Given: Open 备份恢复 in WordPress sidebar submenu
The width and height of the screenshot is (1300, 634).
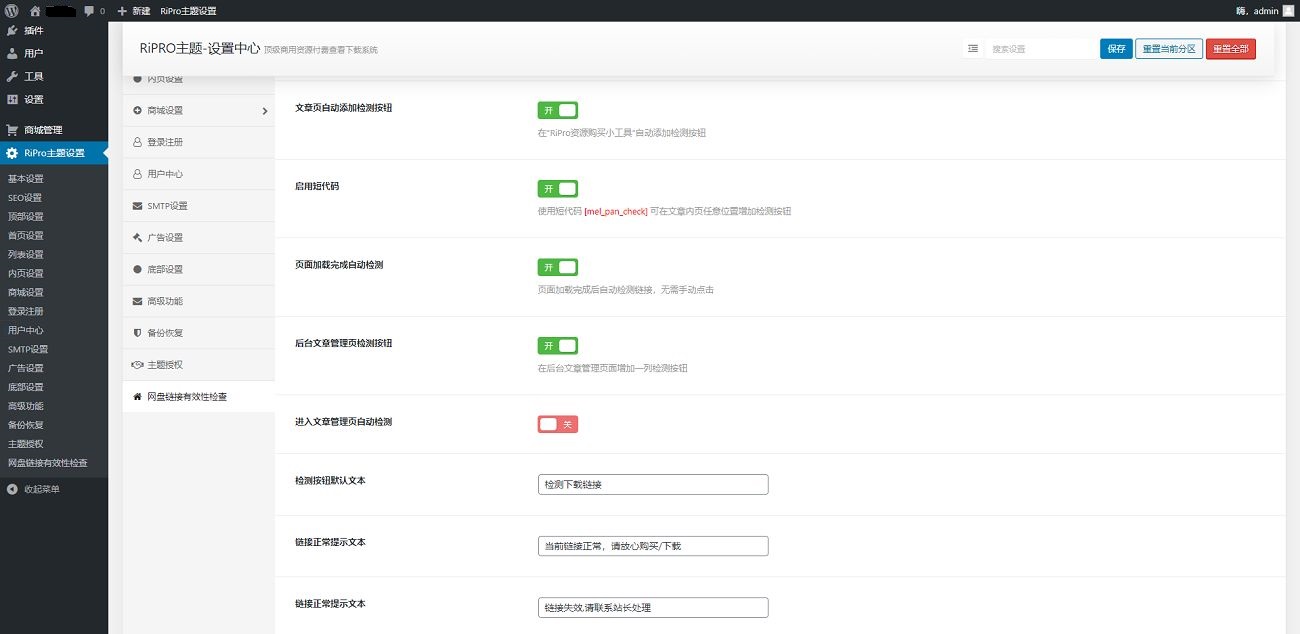Looking at the screenshot, I should click(26, 425).
